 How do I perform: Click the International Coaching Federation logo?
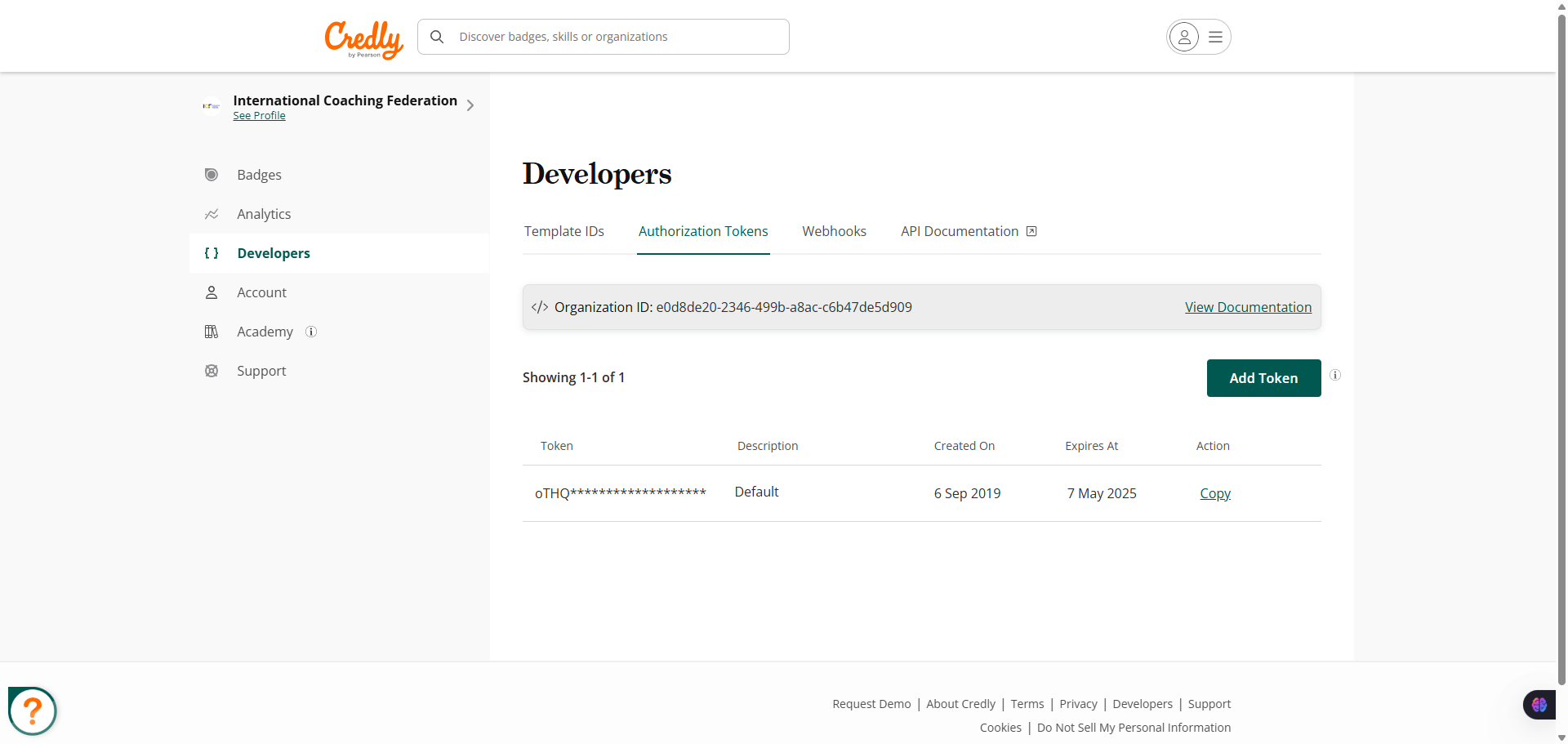point(212,106)
